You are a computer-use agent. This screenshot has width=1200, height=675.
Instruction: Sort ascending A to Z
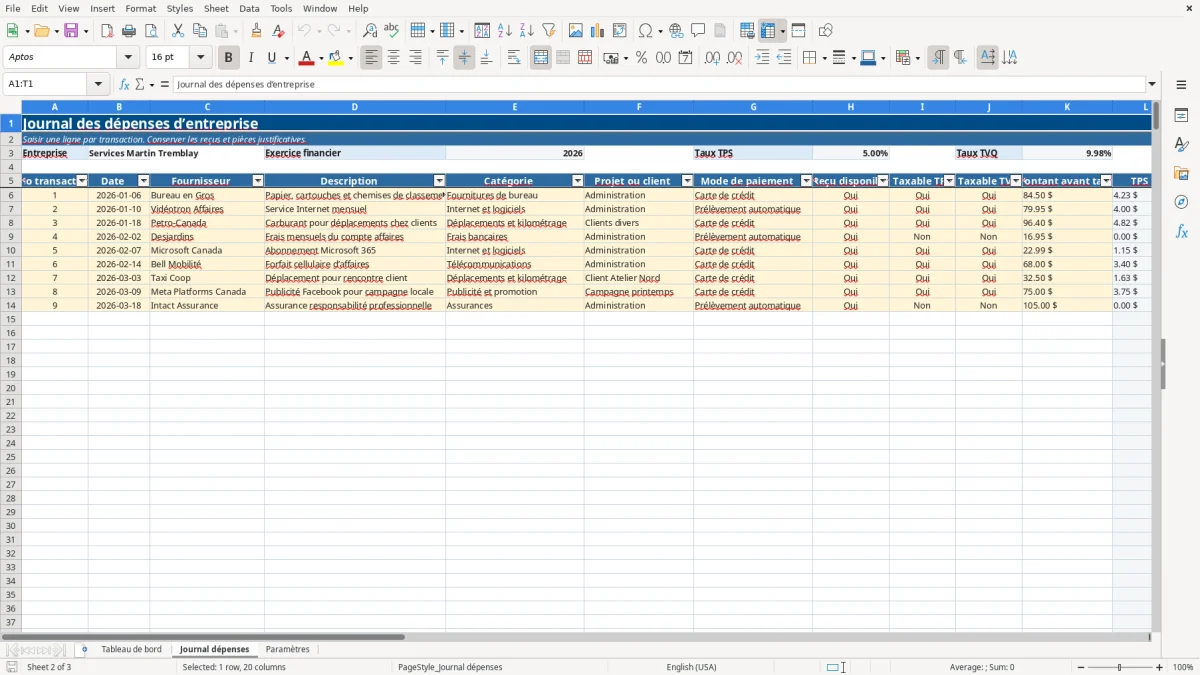click(x=505, y=31)
